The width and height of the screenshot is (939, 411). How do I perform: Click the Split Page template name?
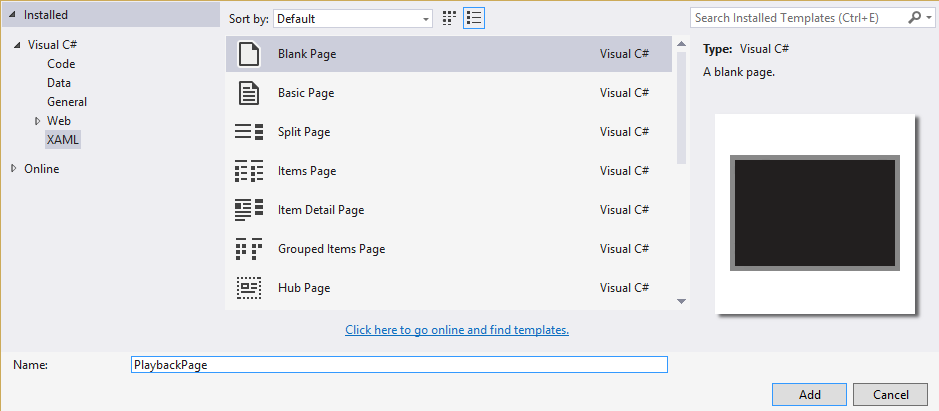coord(304,132)
